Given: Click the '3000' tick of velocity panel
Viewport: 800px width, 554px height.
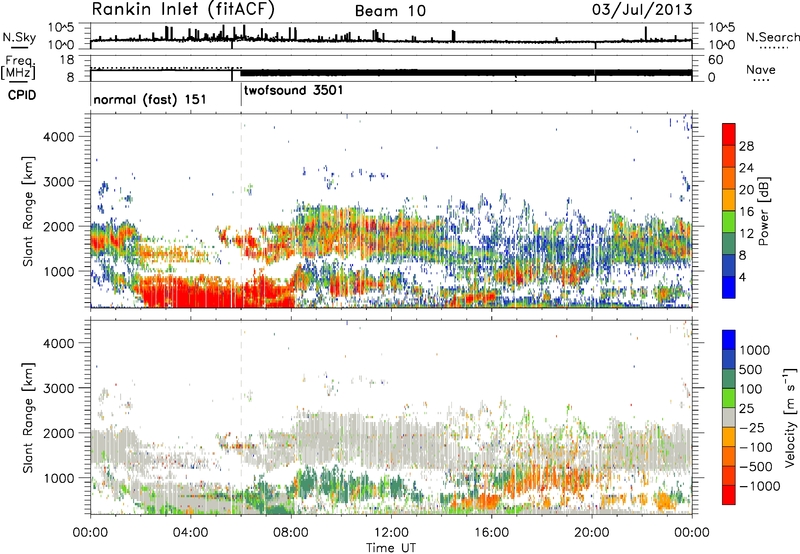Looking at the screenshot, I should [59, 388].
